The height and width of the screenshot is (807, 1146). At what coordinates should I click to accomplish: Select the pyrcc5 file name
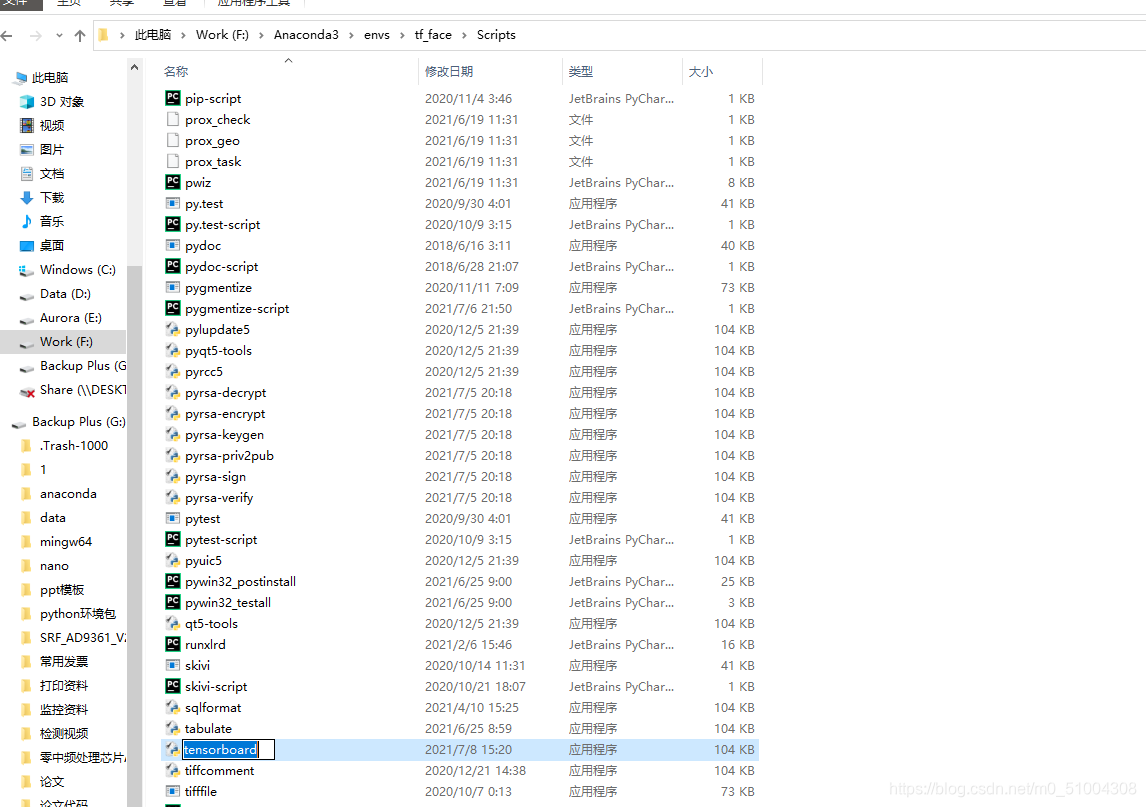(204, 371)
